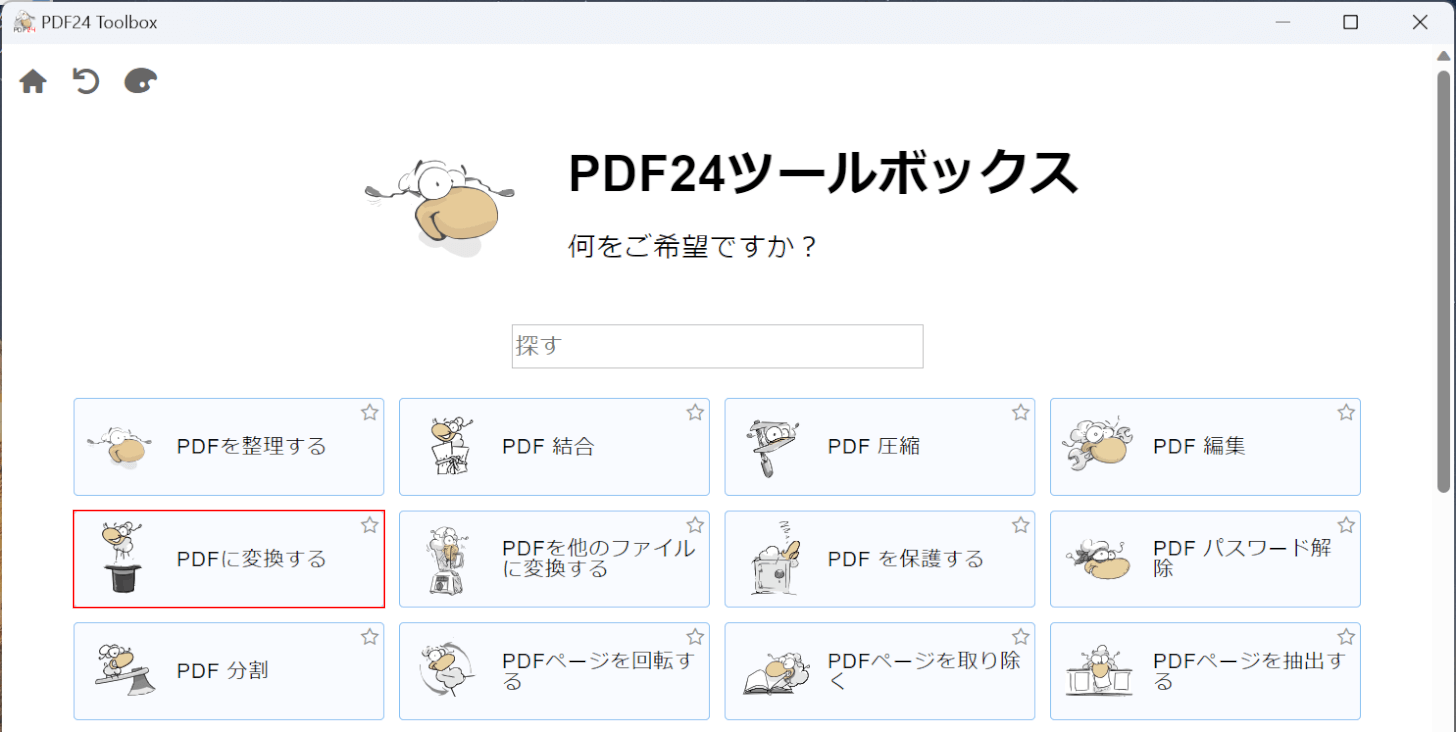Choose PDF を保護する
The image size is (1456, 732).
(x=879, y=559)
